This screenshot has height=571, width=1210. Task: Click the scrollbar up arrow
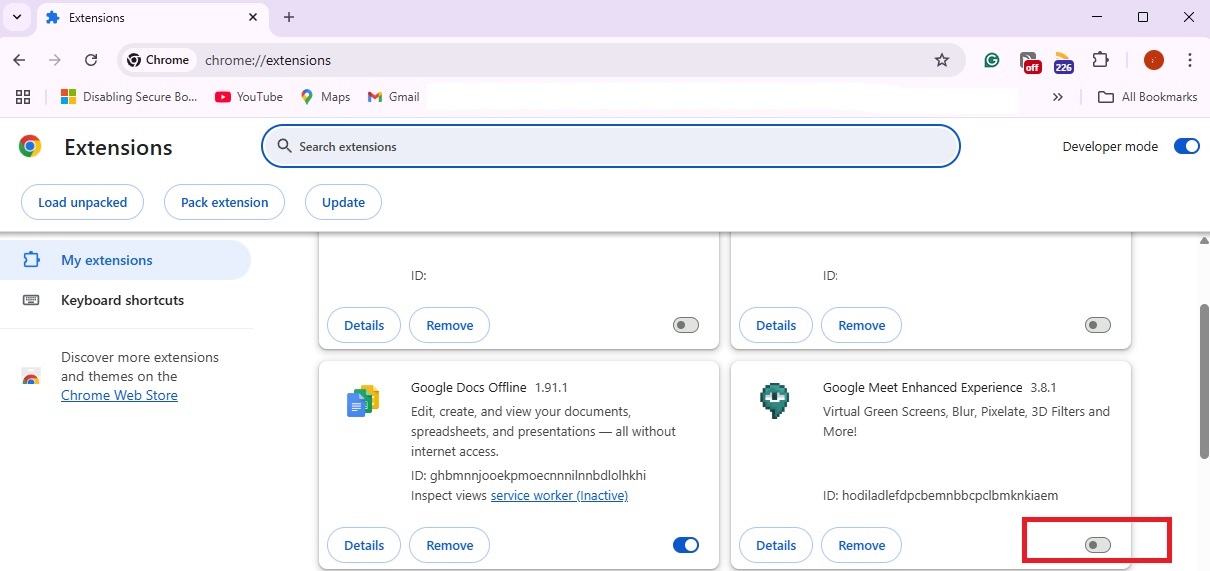tap(1204, 241)
